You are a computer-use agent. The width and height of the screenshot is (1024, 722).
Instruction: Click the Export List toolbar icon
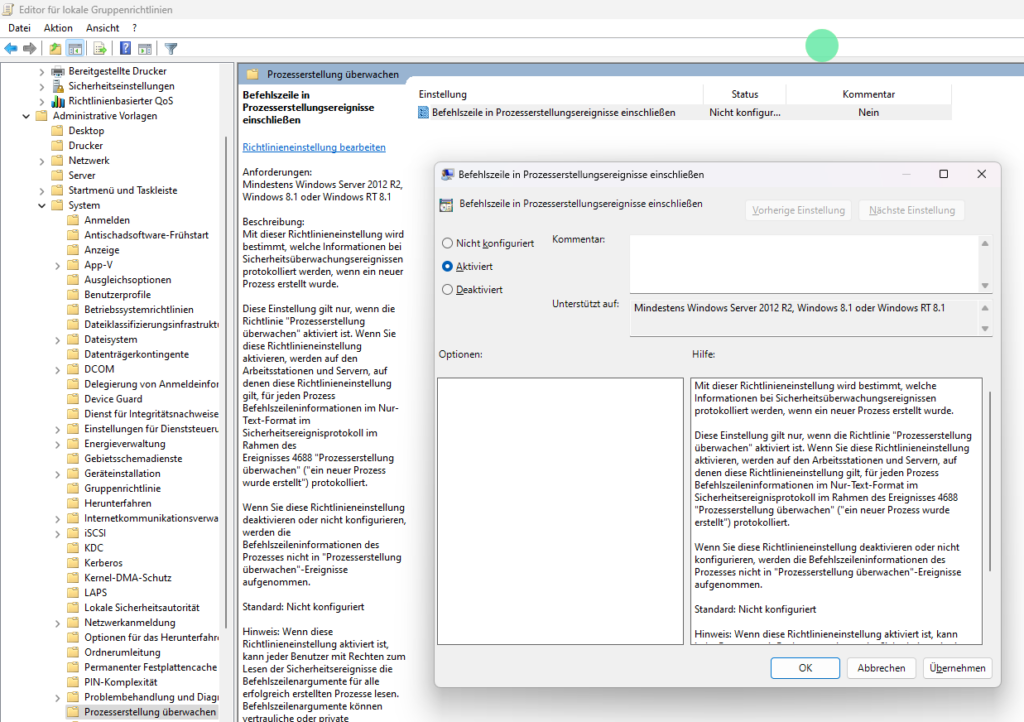[x=100, y=48]
